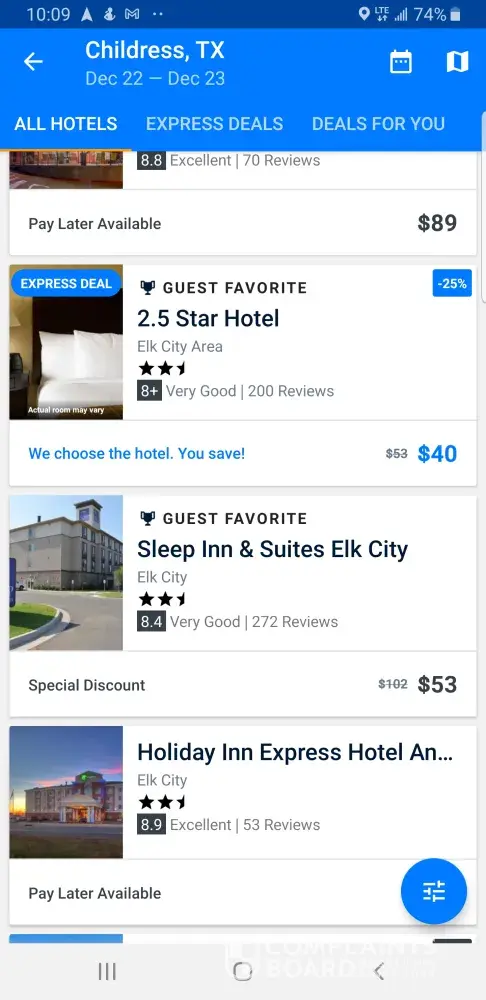Tap the -25% discount badge
The height and width of the screenshot is (1000, 486).
coord(452,283)
